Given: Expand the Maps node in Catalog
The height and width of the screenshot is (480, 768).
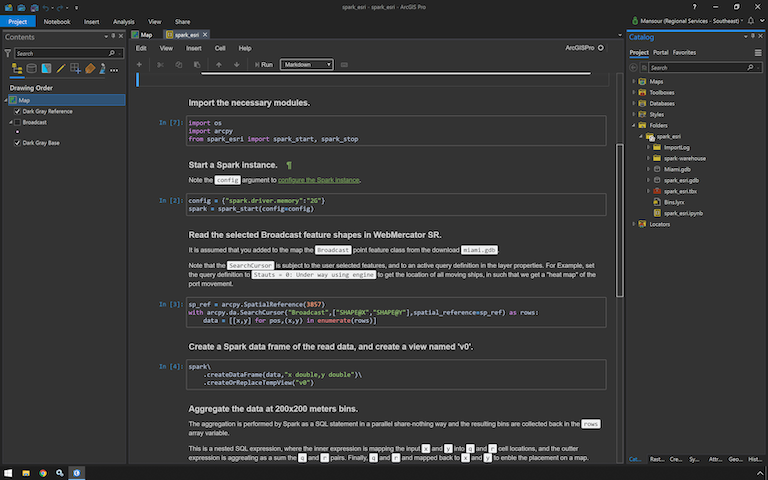Looking at the screenshot, I should (633, 81).
